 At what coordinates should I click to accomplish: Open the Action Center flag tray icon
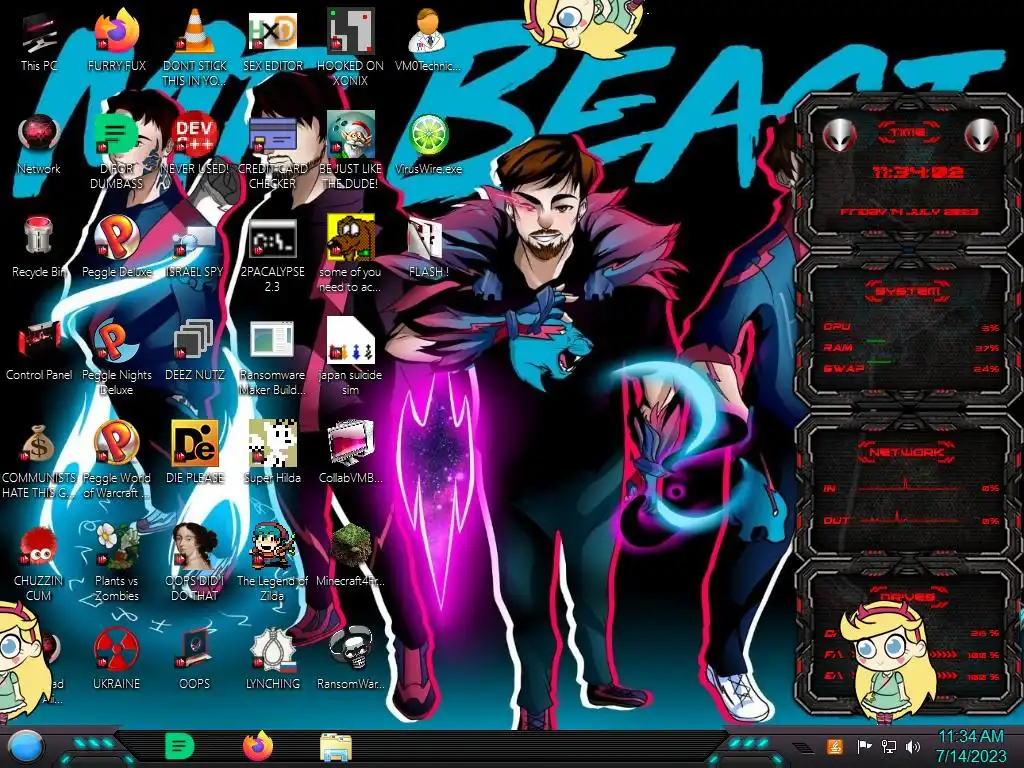coord(864,746)
